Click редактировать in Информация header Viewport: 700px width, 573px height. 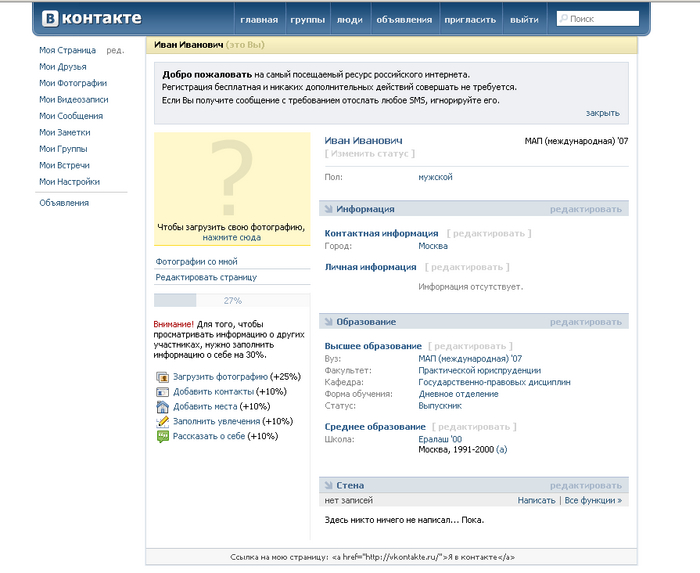click(x=586, y=209)
